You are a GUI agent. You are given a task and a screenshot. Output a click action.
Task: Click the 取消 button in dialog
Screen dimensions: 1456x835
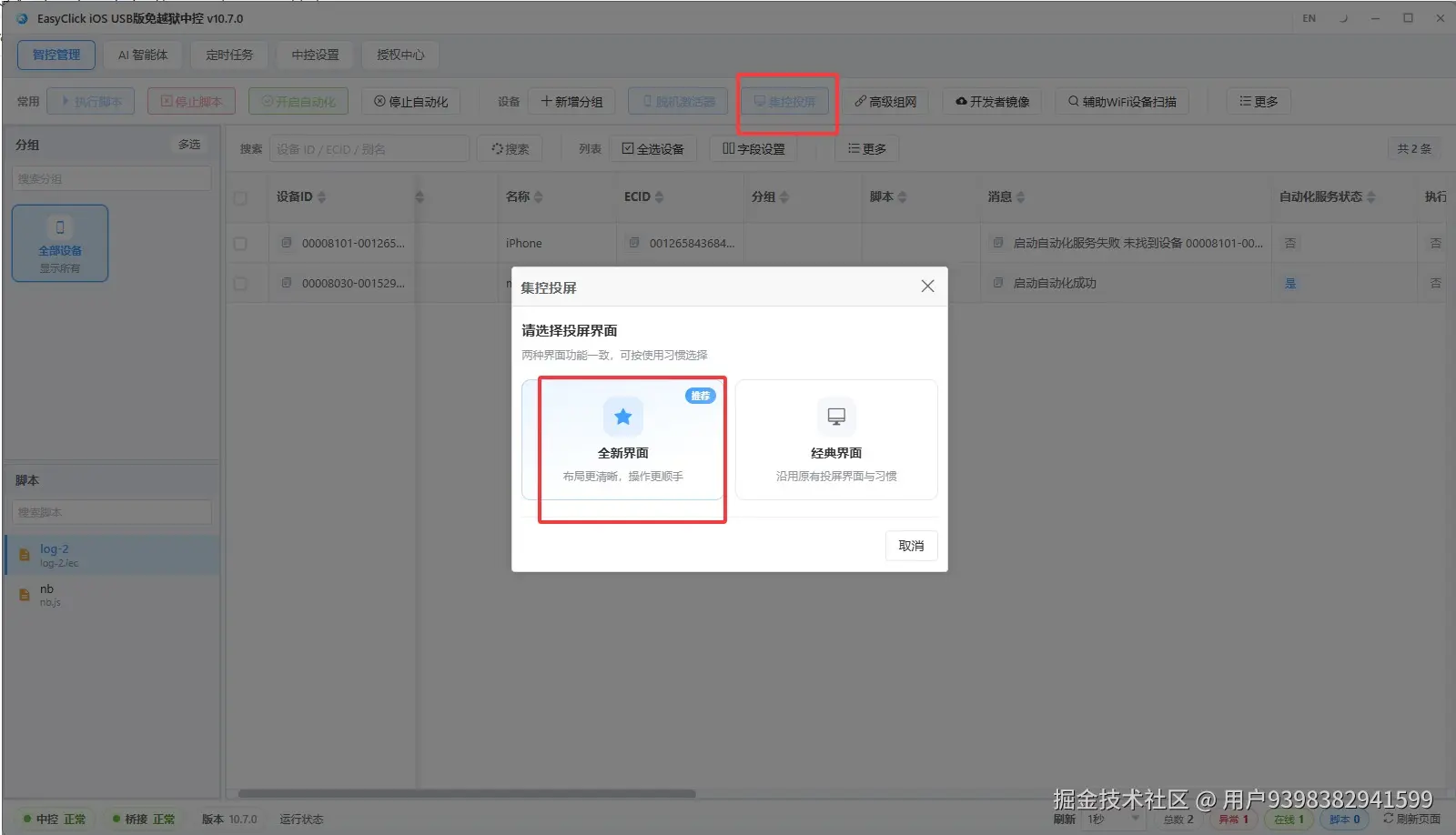tap(911, 546)
